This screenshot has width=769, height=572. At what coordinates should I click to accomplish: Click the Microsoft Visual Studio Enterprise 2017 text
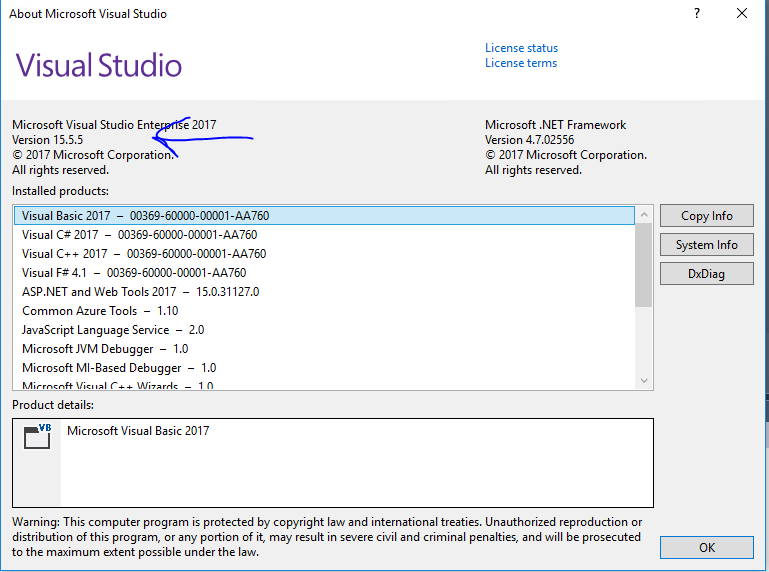[x=114, y=125]
